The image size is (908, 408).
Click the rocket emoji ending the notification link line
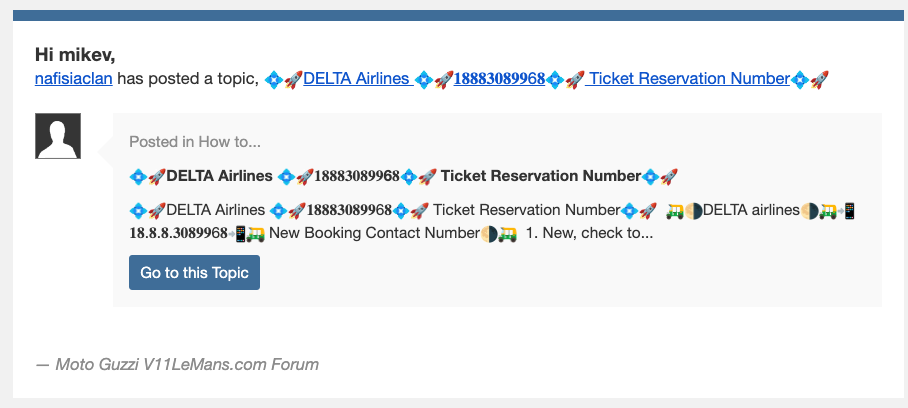[820, 79]
